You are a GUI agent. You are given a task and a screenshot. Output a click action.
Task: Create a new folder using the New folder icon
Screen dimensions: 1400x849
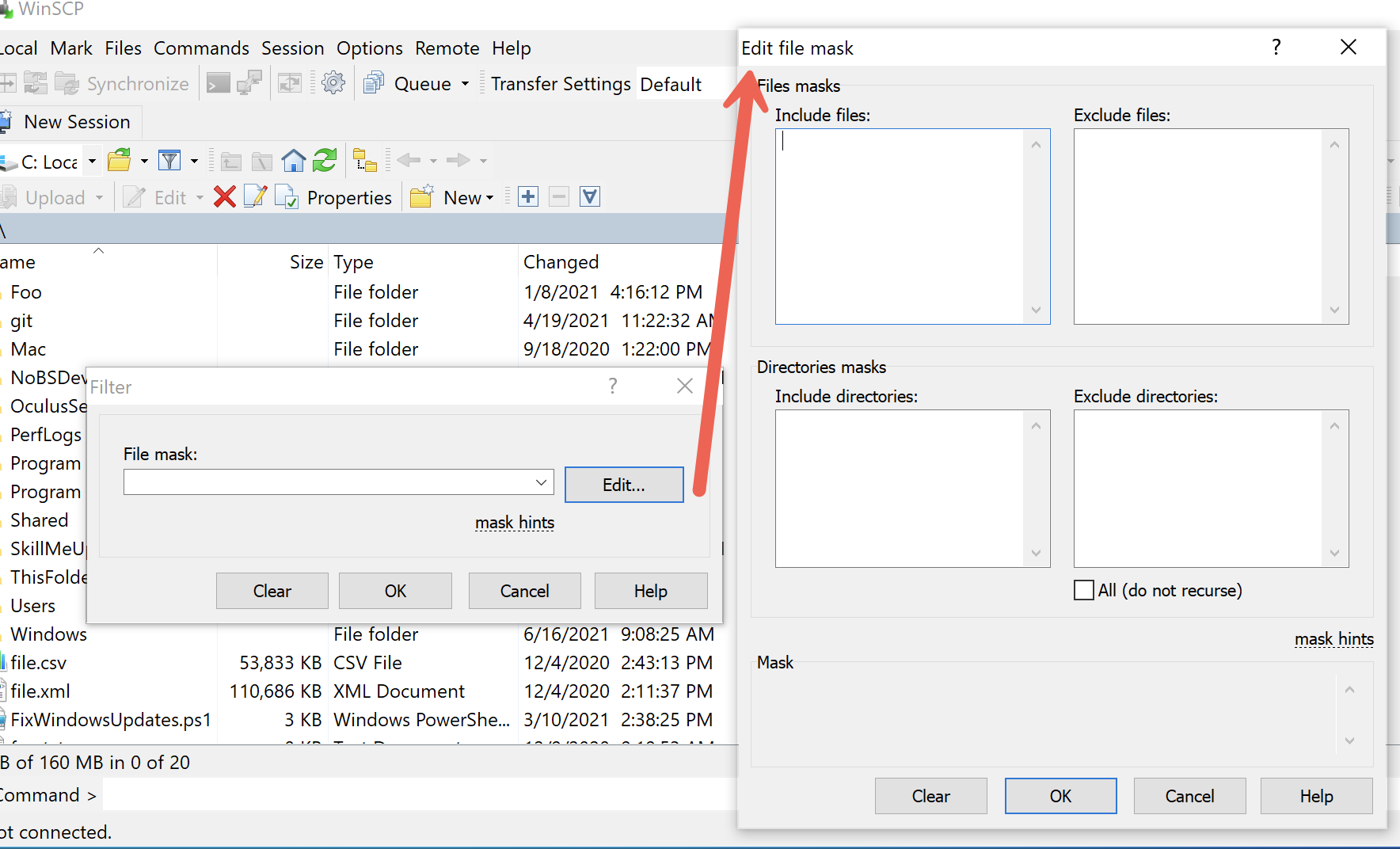point(420,196)
